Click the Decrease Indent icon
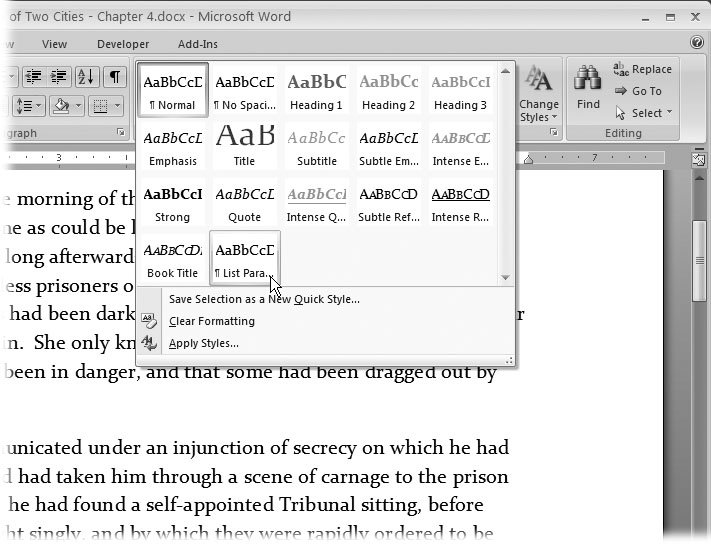The image size is (711, 544). point(31,77)
